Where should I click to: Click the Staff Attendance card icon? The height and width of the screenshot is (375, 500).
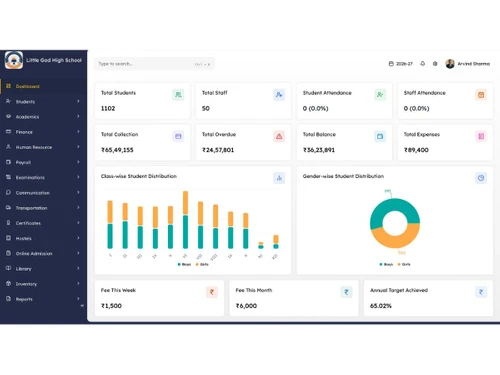point(481,95)
